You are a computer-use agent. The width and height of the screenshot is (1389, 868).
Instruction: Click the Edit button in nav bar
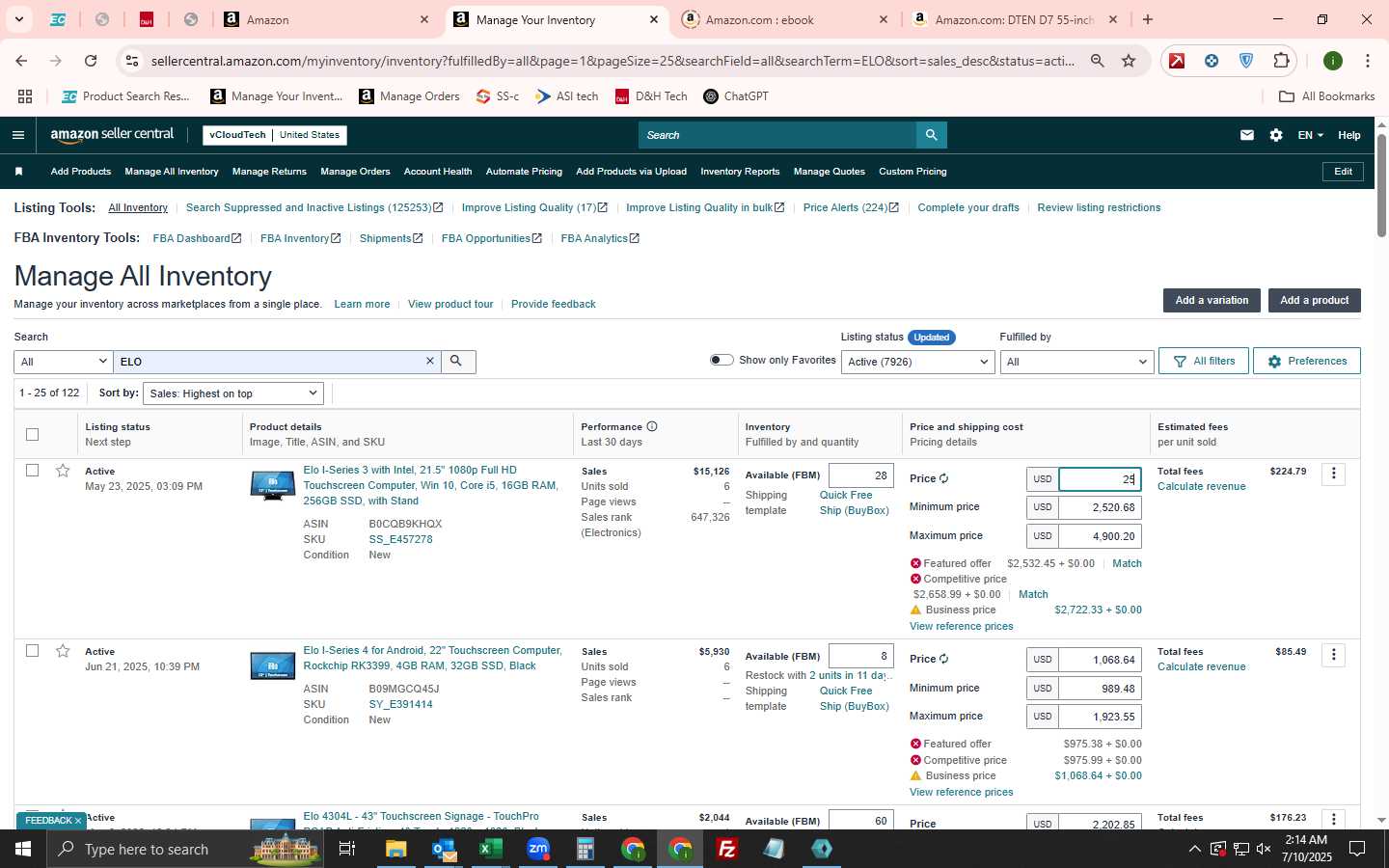(1343, 172)
